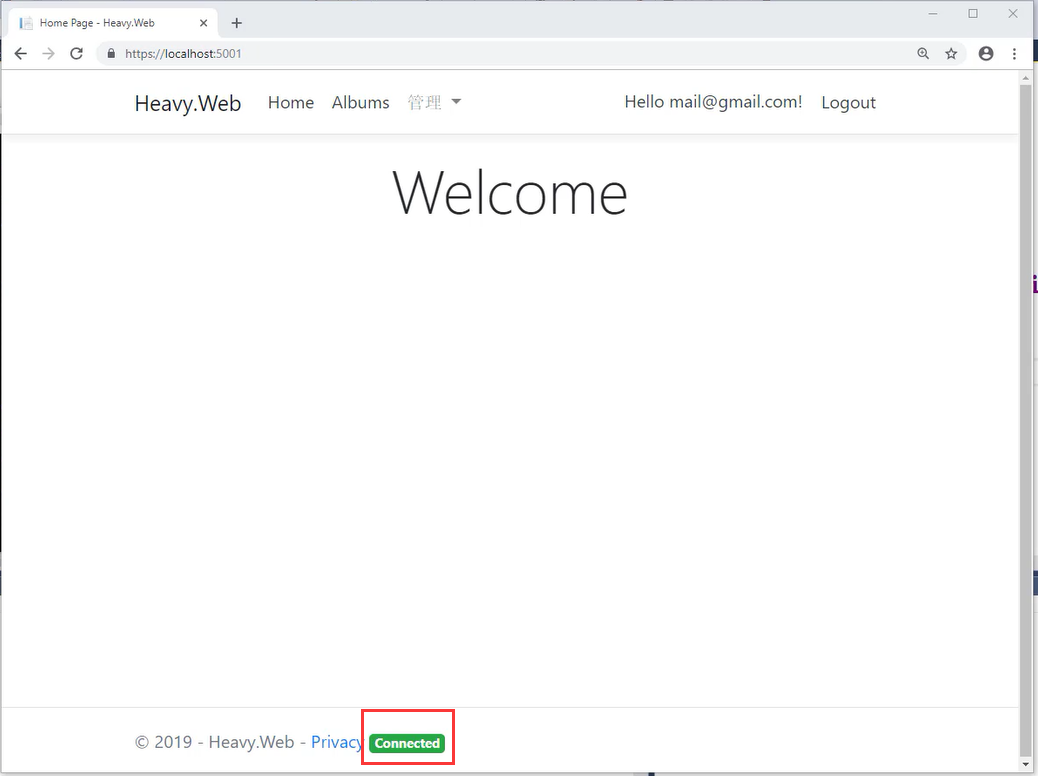Open the Privacy link in footer
Screen dimensions: 1038x776
coord(336,742)
